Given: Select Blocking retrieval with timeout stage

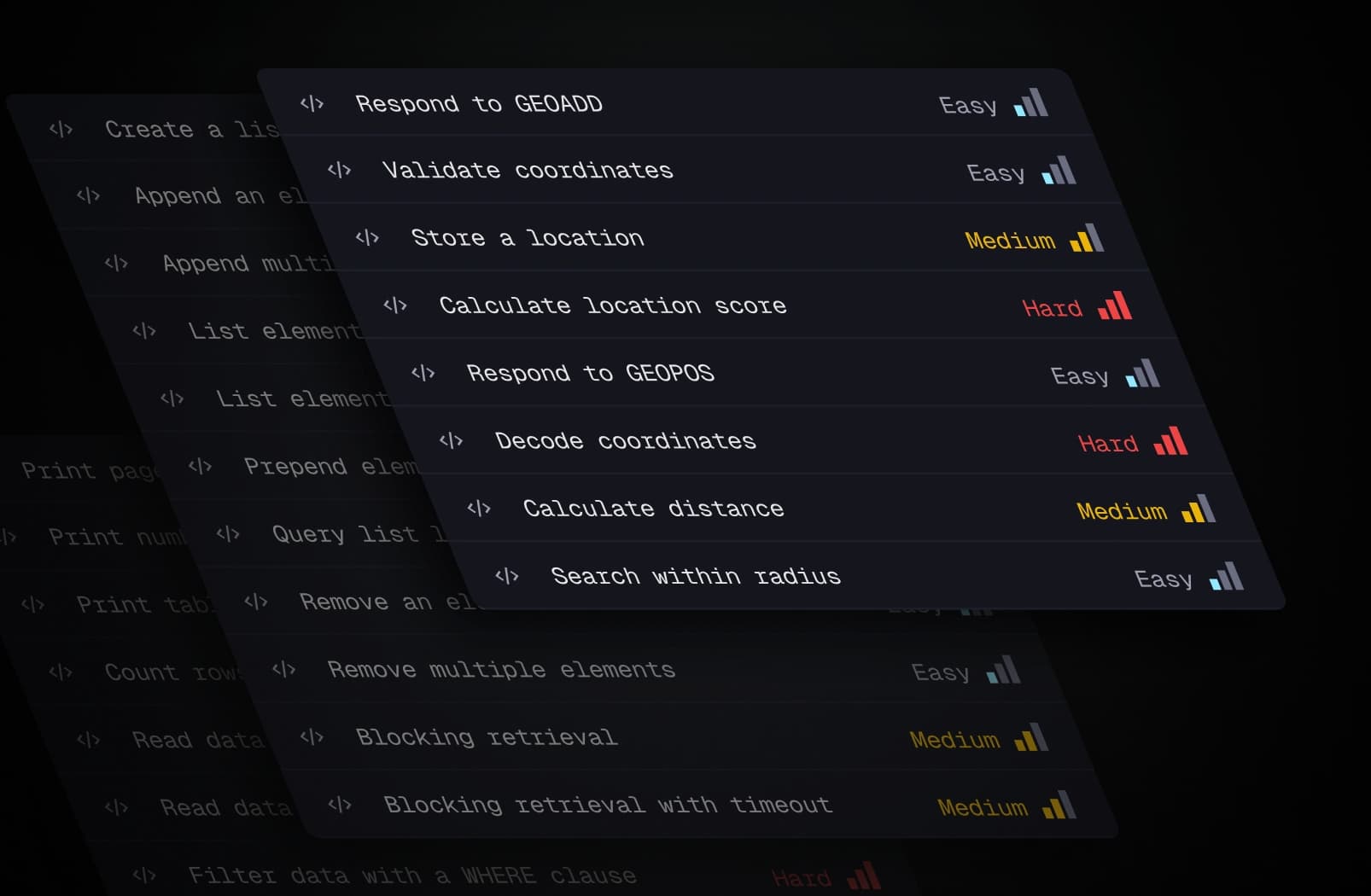Looking at the screenshot, I should coord(607,806).
